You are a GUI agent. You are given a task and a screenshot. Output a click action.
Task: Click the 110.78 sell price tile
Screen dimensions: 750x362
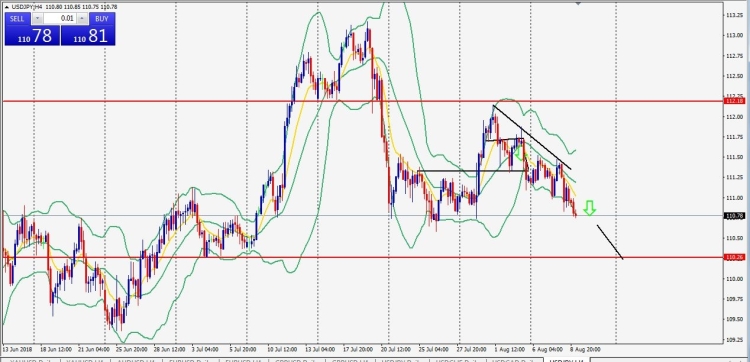click(x=32, y=36)
